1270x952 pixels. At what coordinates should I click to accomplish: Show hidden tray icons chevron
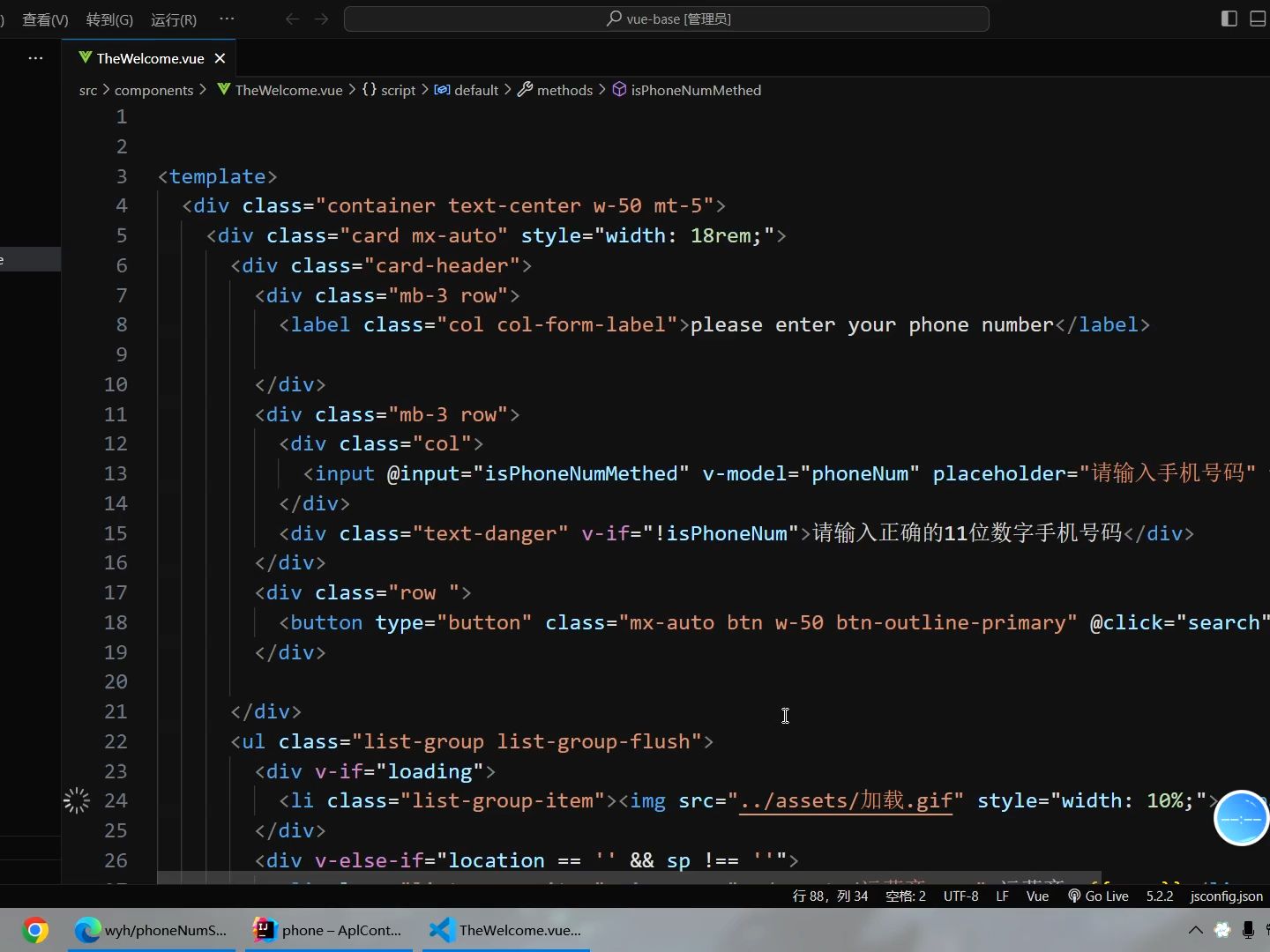(x=1196, y=930)
